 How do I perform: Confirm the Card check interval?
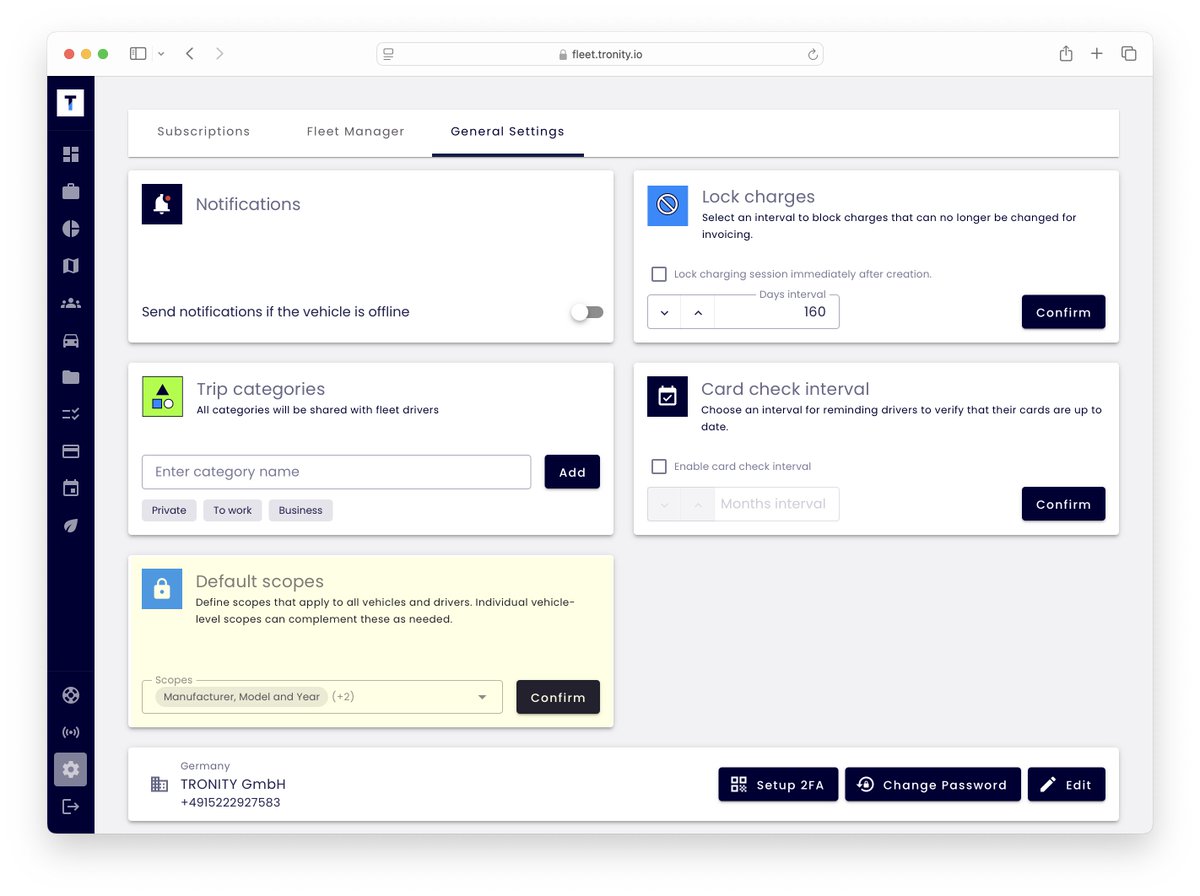(1063, 504)
